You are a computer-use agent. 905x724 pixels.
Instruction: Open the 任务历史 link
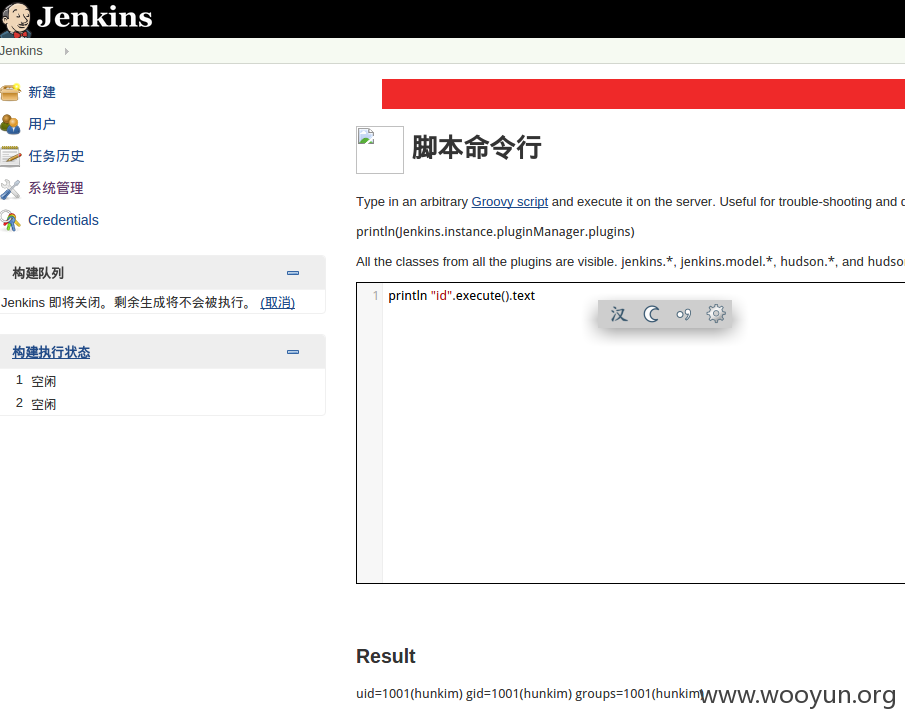coord(56,156)
